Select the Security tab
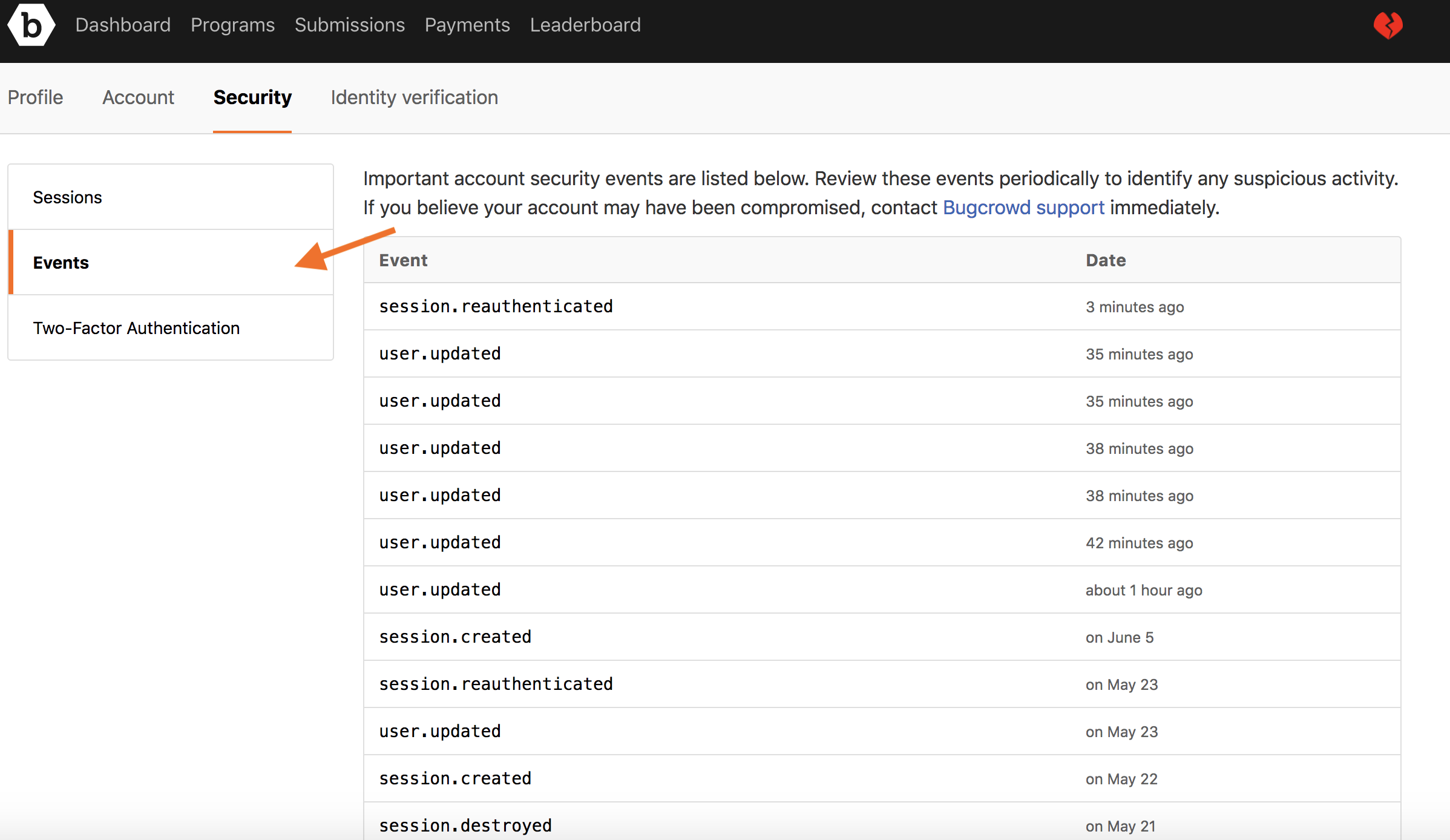 252,97
